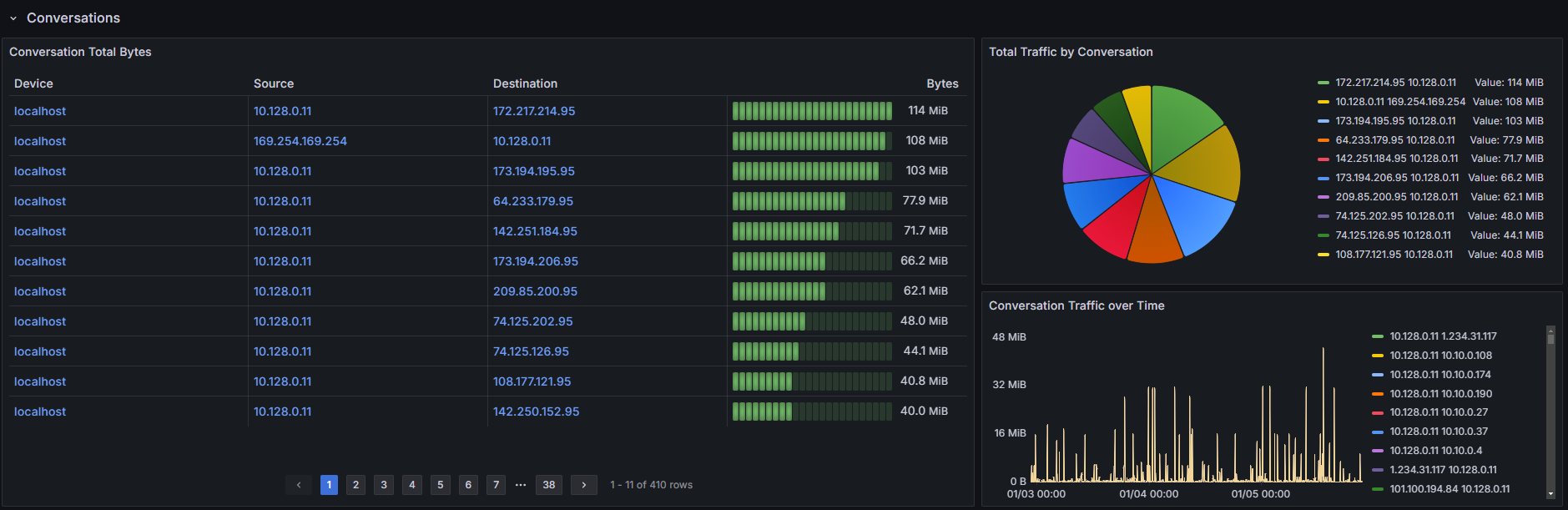Collapse the Conversations row section
This screenshot has height=510, width=1568.
pos(13,18)
